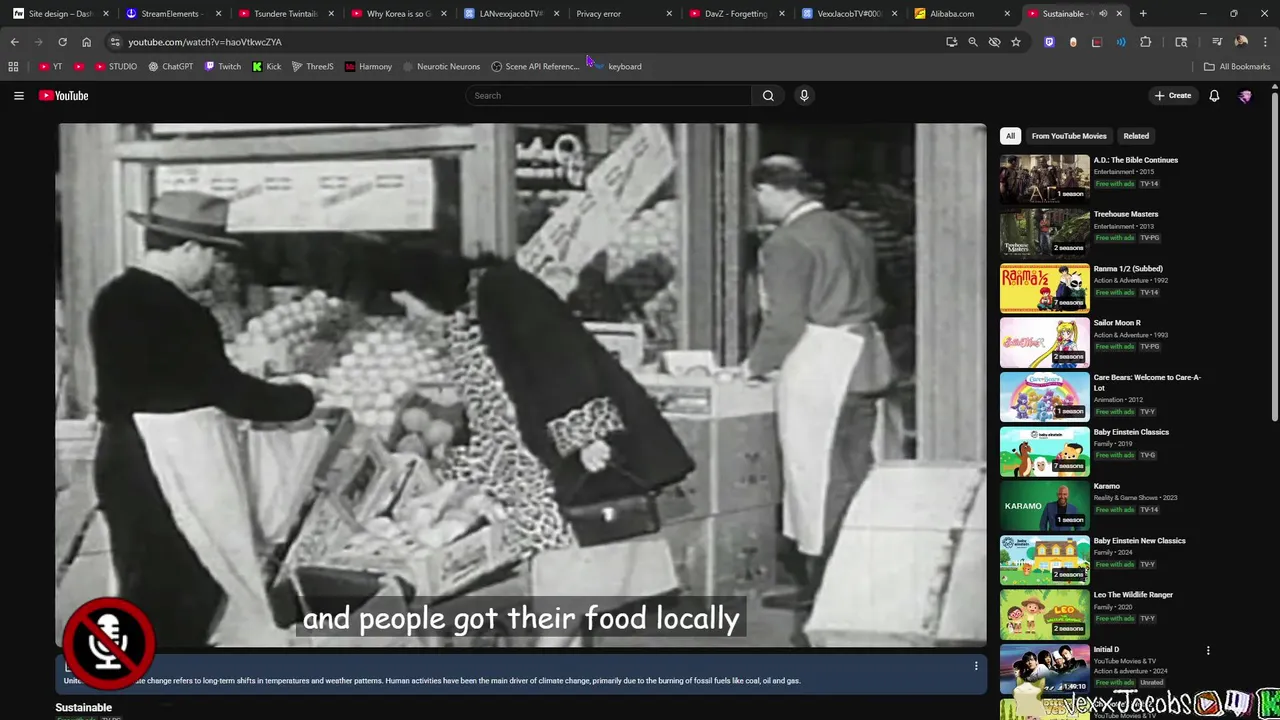The image size is (1280, 720).
Task: Click the Create button
Action: (1173, 95)
